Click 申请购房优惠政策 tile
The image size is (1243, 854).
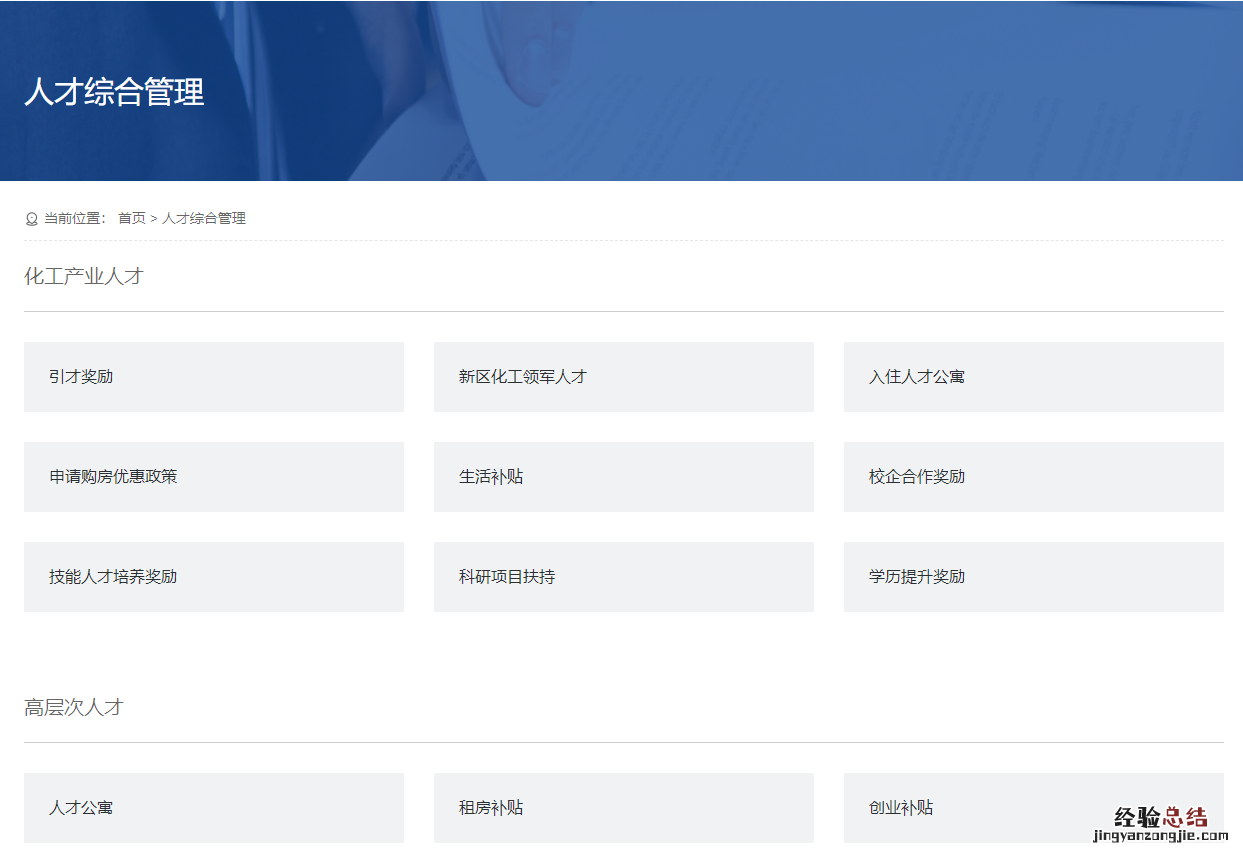(213, 477)
